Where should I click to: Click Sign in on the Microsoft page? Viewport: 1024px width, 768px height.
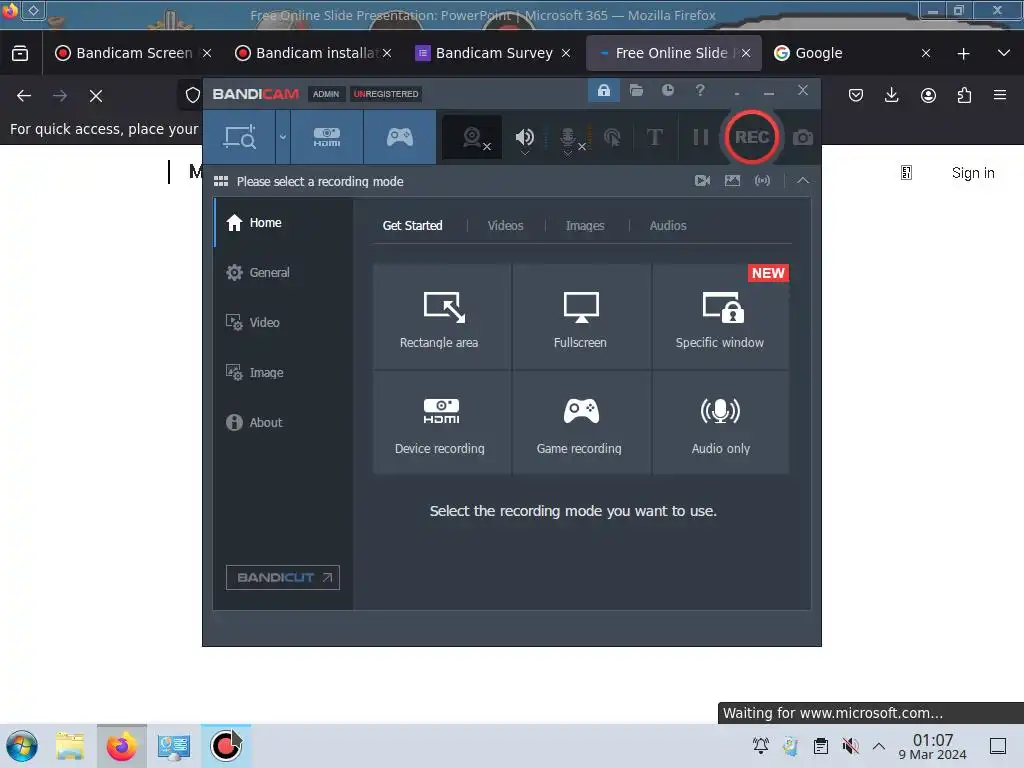tap(972, 173)
